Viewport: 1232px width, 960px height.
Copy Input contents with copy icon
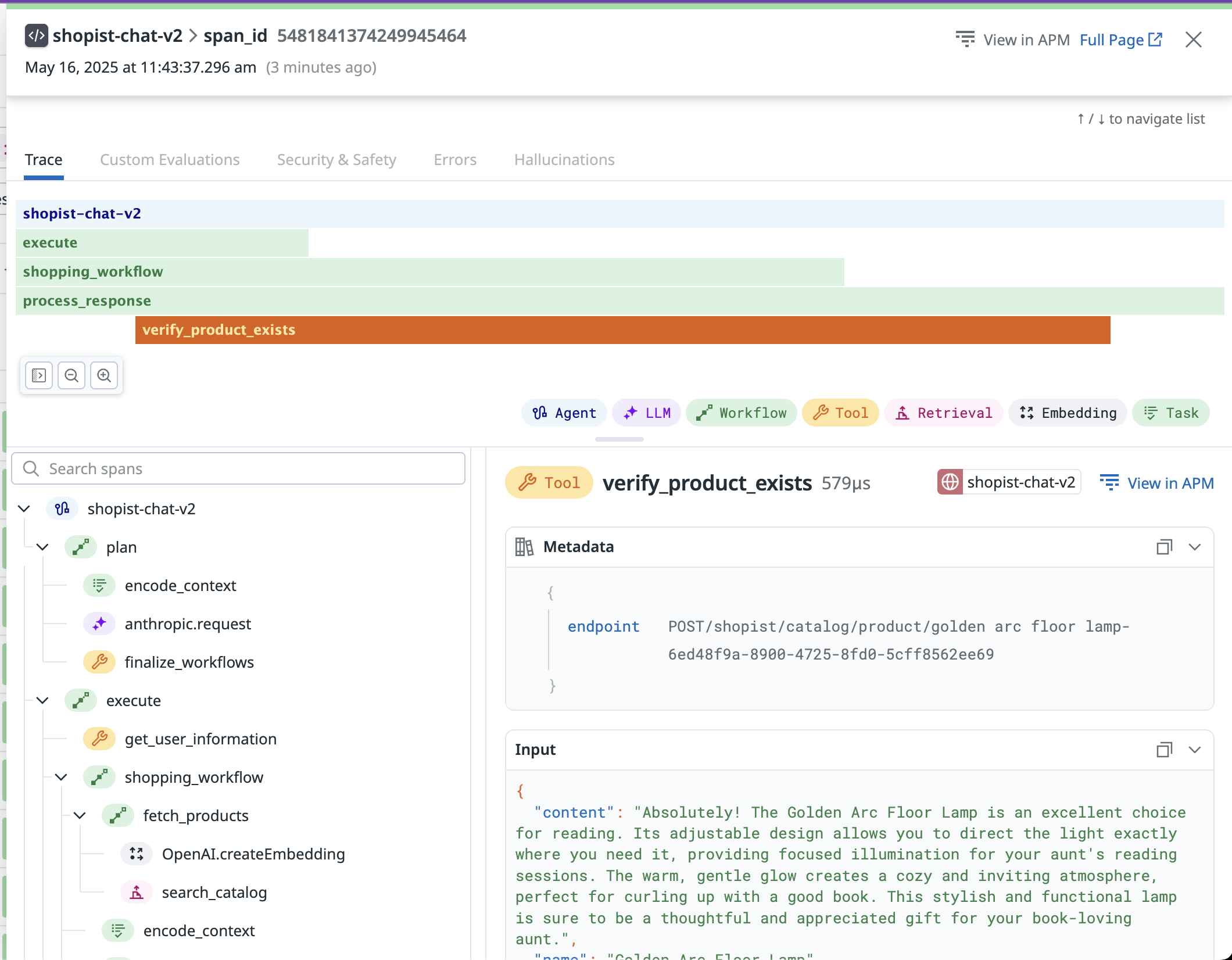tap(1164, 750)
